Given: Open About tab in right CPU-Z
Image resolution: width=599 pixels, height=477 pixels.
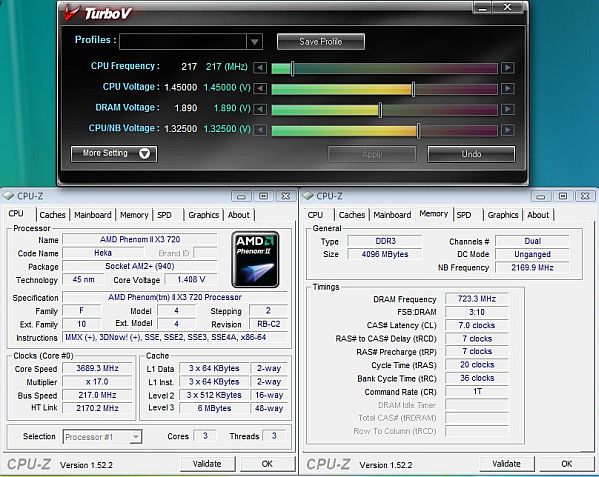Looking at the screenshot, I should tap(538, 215).
